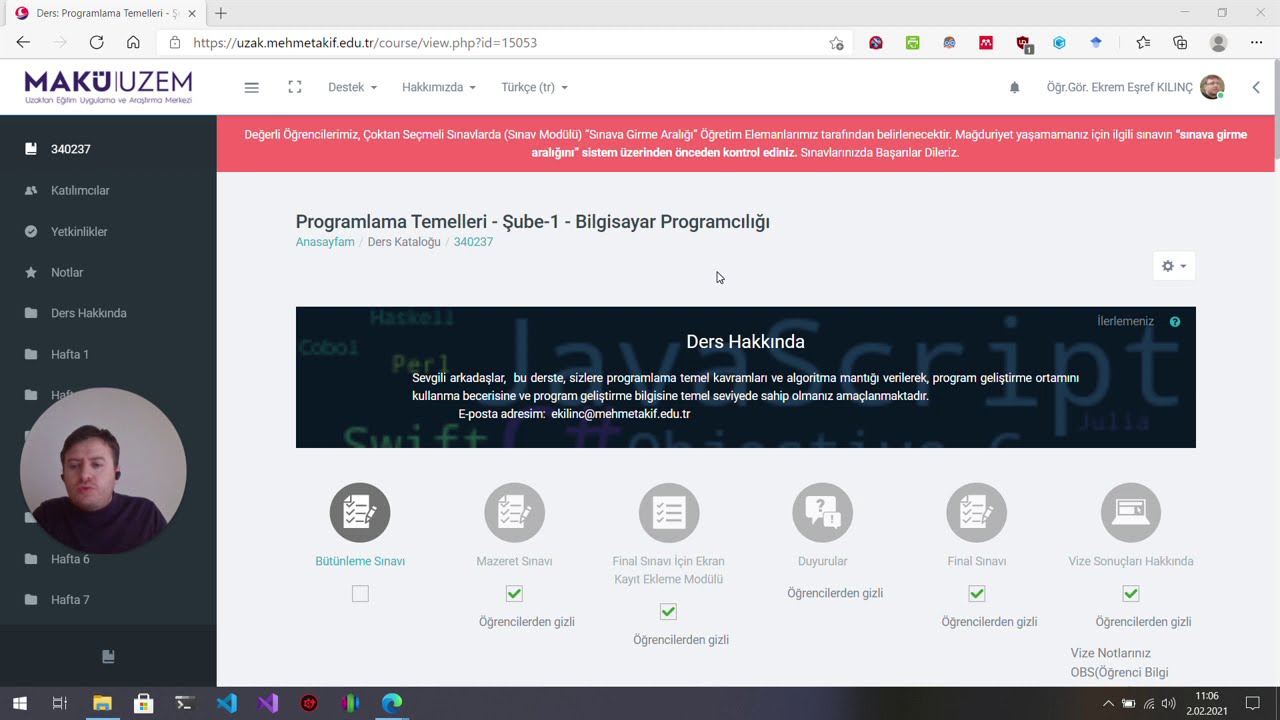The height and width of the screenshot is (720, 1280).
Task: Open the Windows notification center
Action: (x=1252, y=703)
